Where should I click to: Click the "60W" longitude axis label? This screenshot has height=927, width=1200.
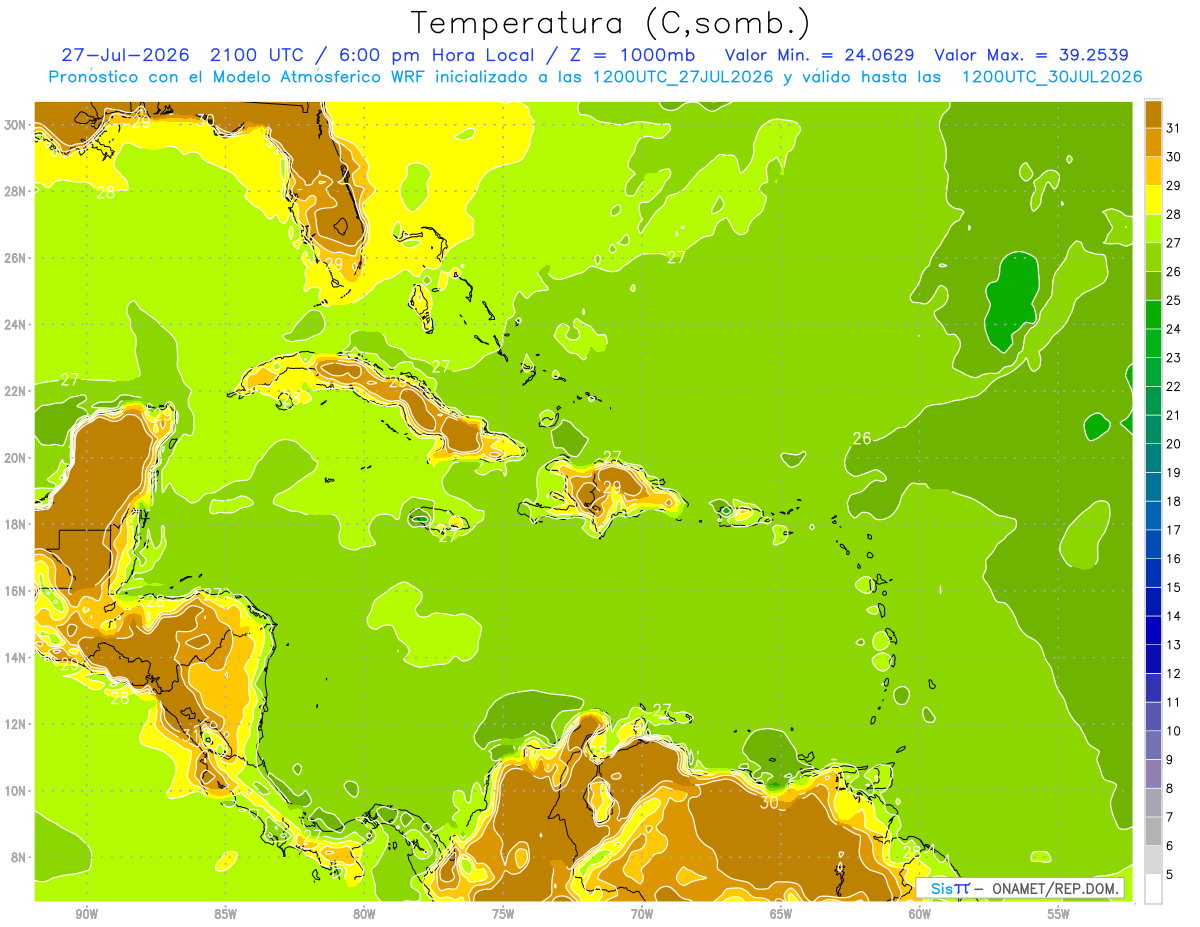coord(920,914)
